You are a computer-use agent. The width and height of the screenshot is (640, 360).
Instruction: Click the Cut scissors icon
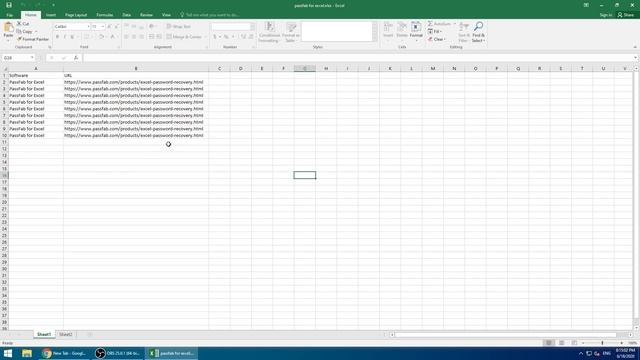tap(19, 24)
